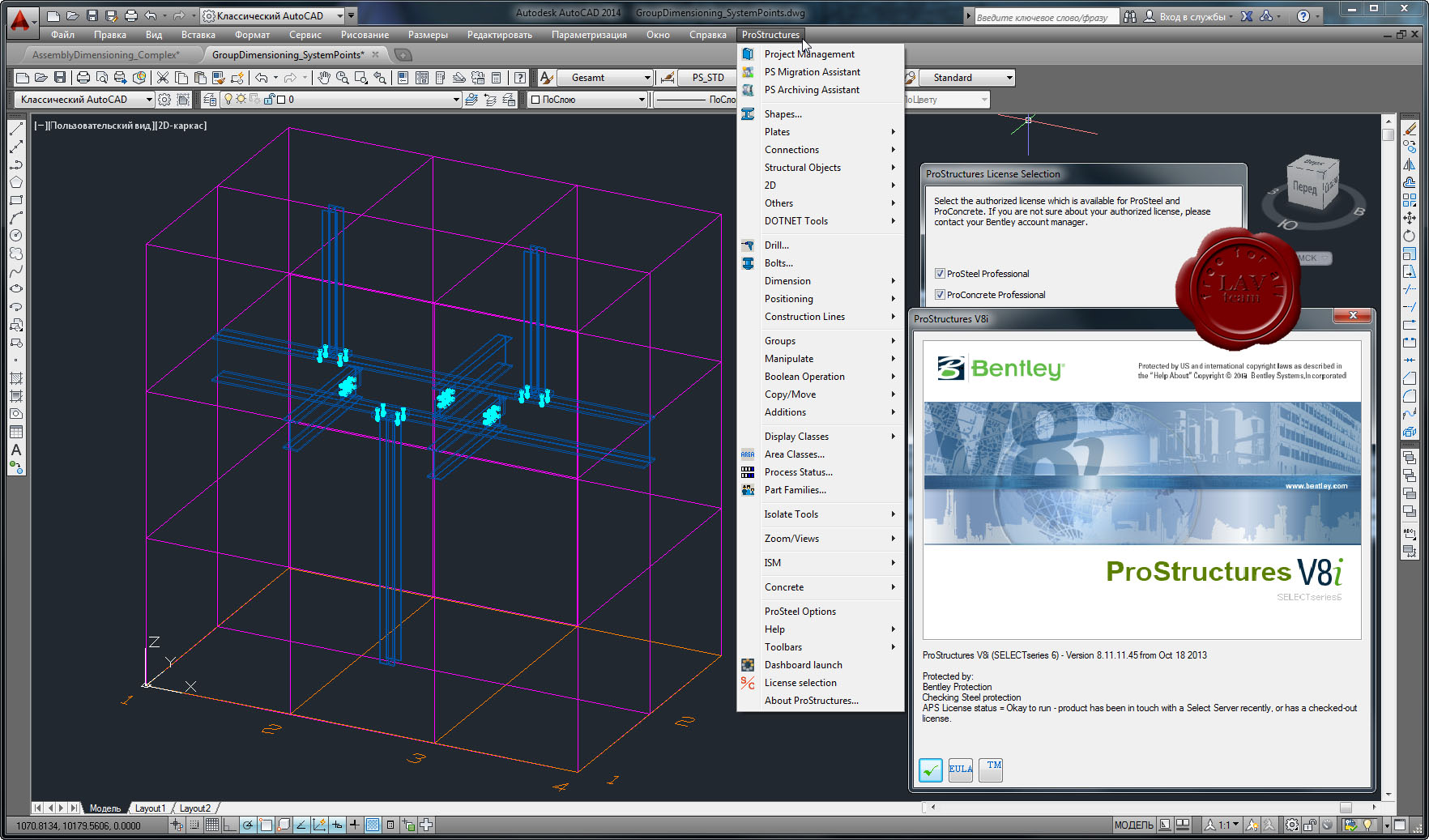The height and width of the screenshot is (840, 1429).
Task: Switch to the Layout1 tab
Action: point(150,808)
